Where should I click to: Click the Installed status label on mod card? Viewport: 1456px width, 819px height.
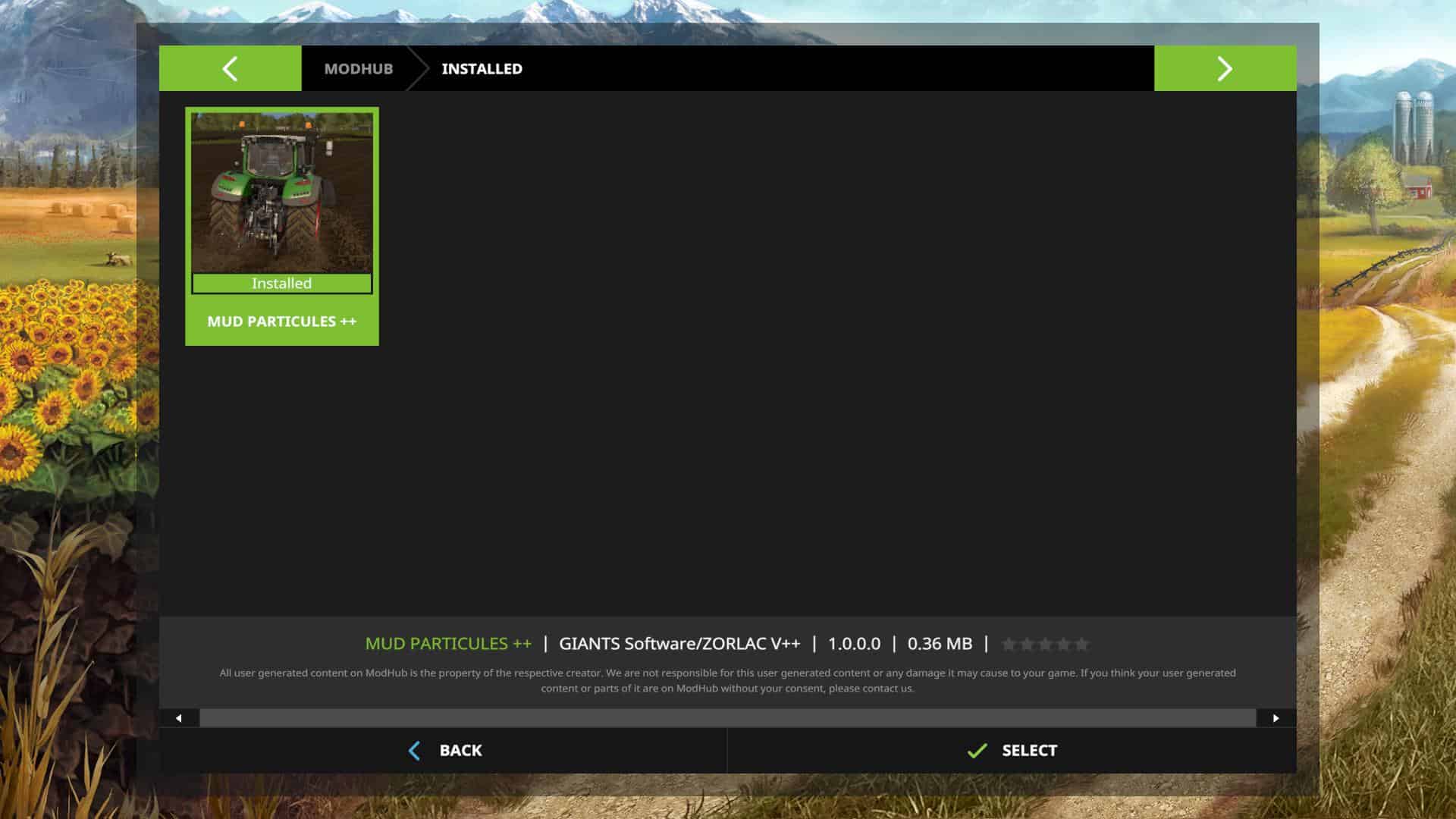281,284
